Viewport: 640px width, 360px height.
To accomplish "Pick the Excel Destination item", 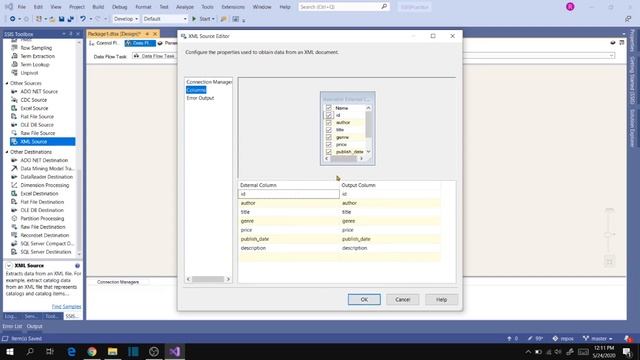I will tap(39, 193).
